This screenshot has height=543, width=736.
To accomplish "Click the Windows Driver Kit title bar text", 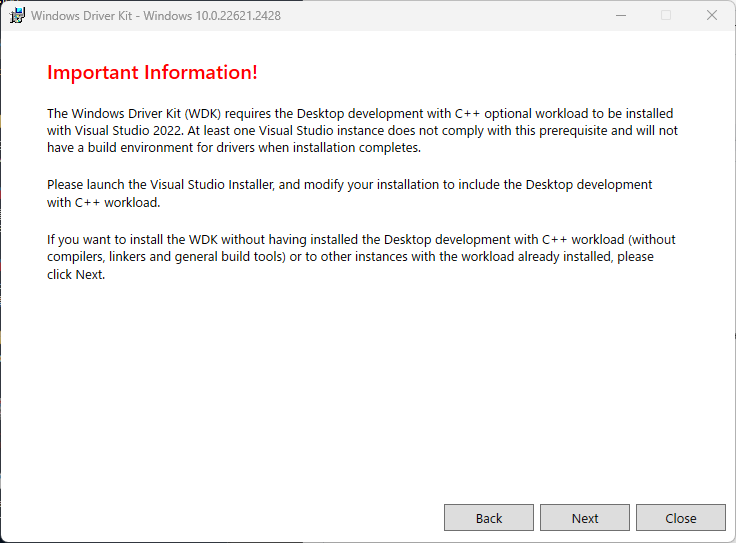I will point(156,15).
